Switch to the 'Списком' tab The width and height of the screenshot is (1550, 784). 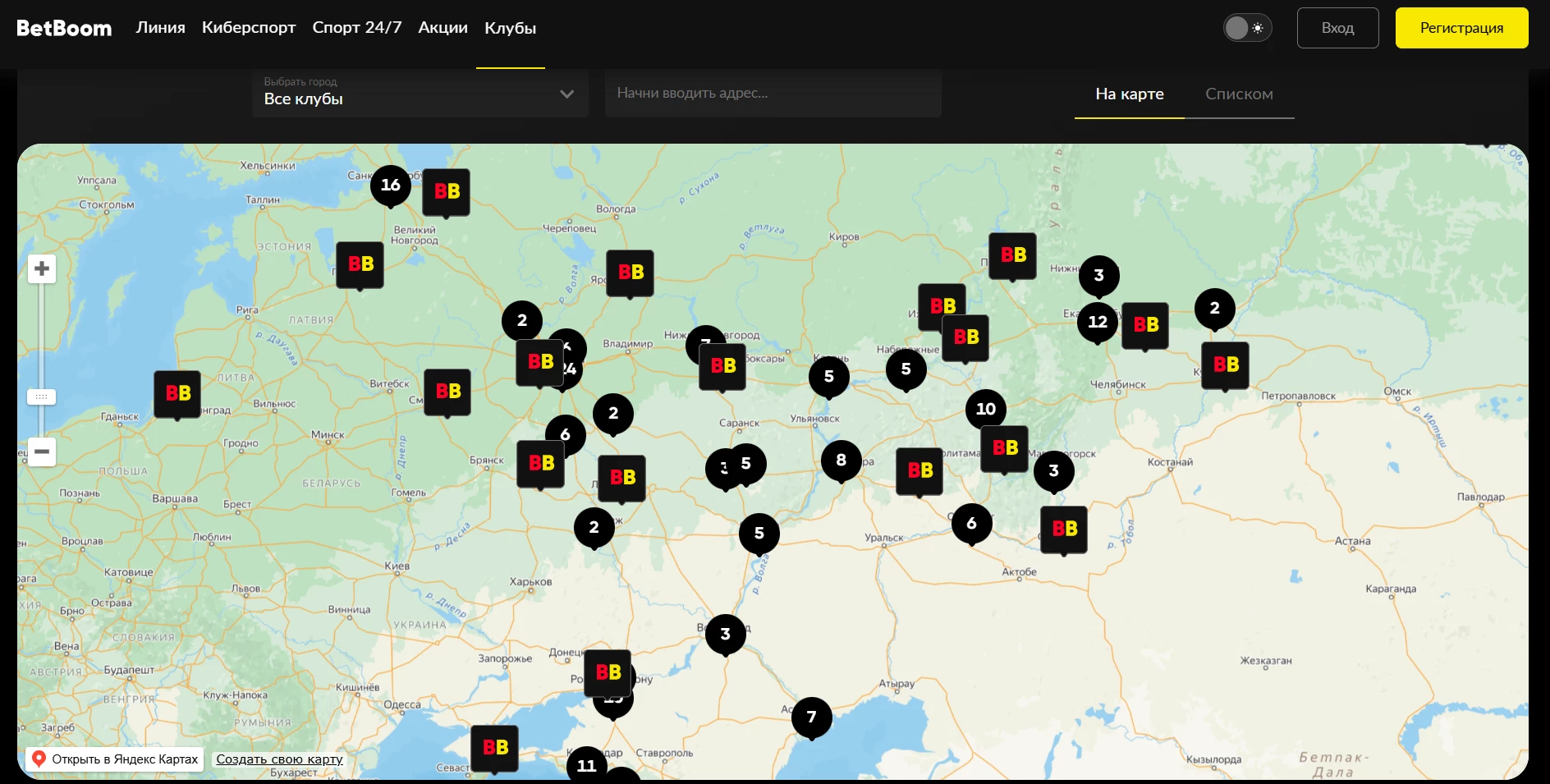coord(1239,94)
